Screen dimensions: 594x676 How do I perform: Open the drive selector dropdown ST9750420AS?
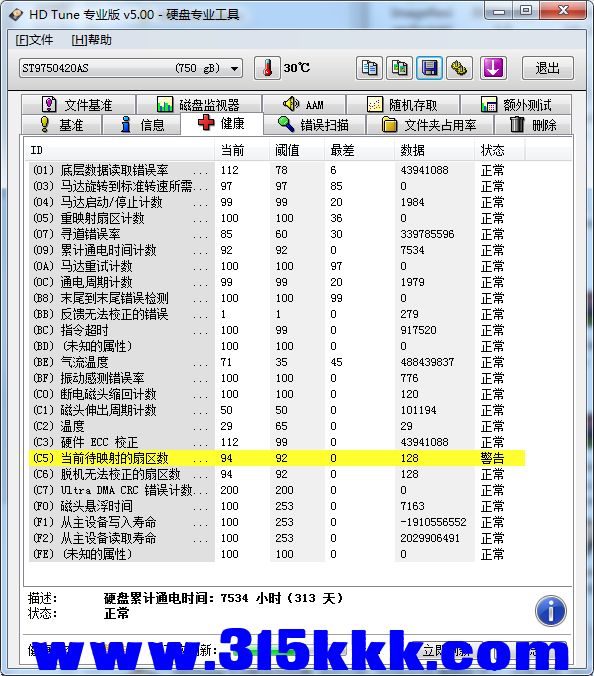tap(131, 68)
